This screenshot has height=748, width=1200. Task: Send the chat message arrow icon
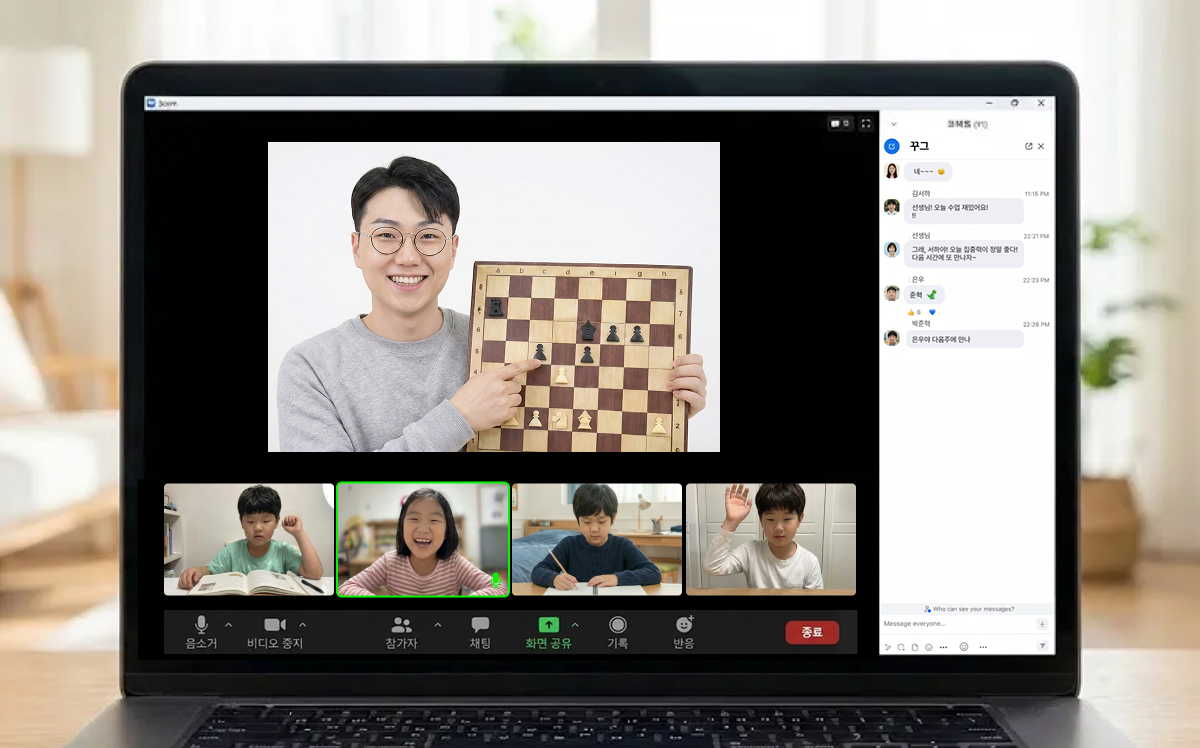[1042, 647]
